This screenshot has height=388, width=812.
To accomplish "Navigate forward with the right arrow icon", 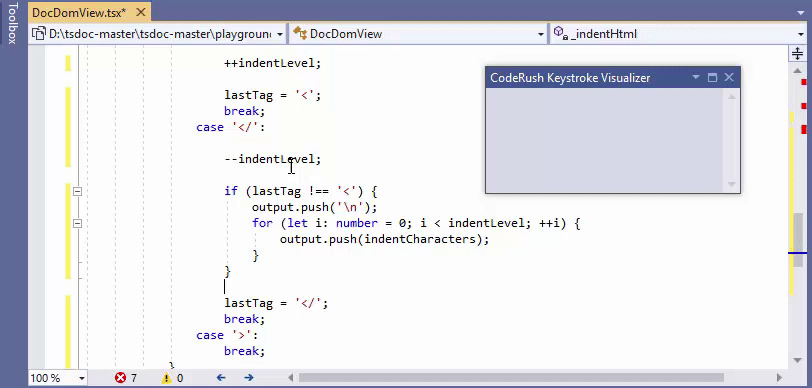I will pos(249,378).
